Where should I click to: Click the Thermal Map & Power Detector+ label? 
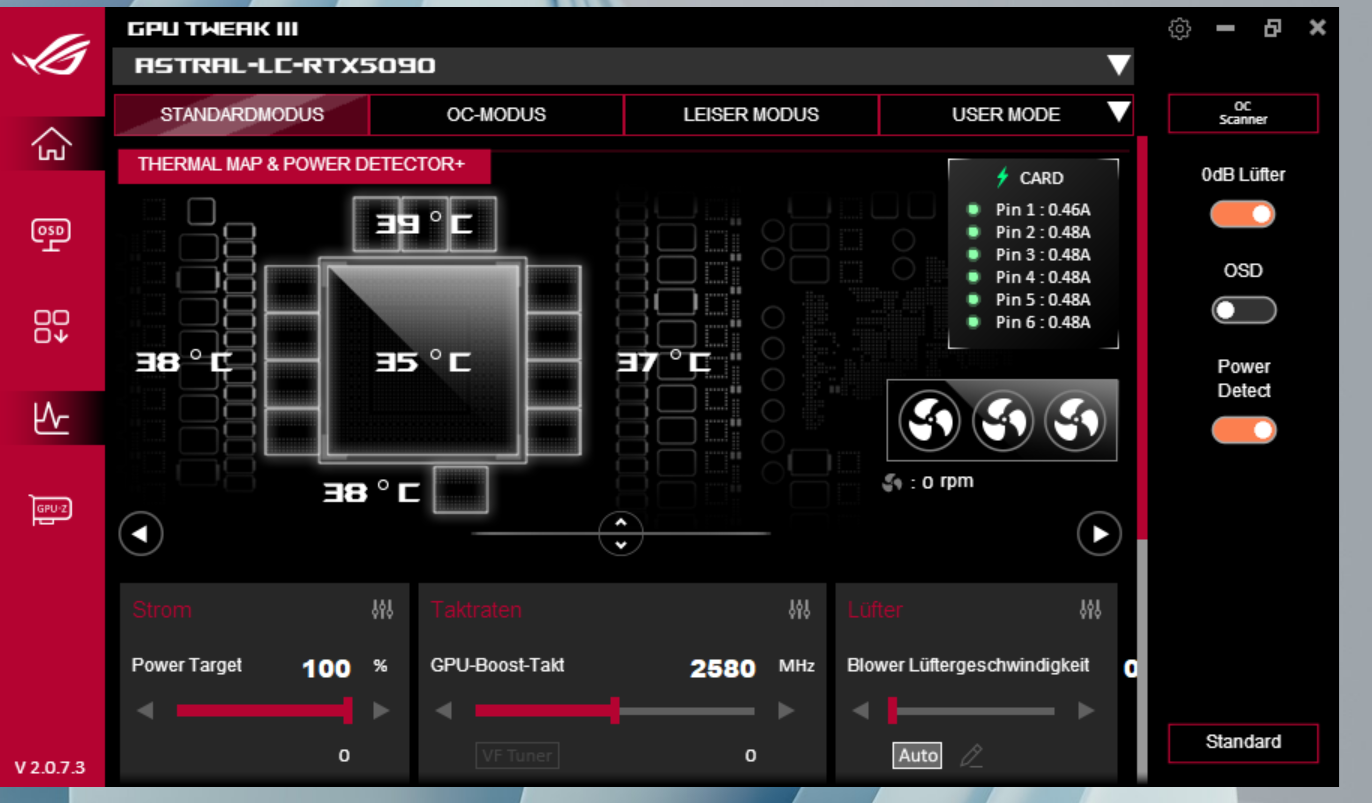[304, 165]
